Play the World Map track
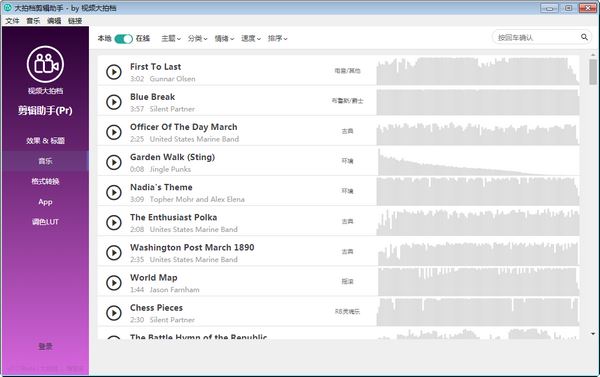 (114, 282)
